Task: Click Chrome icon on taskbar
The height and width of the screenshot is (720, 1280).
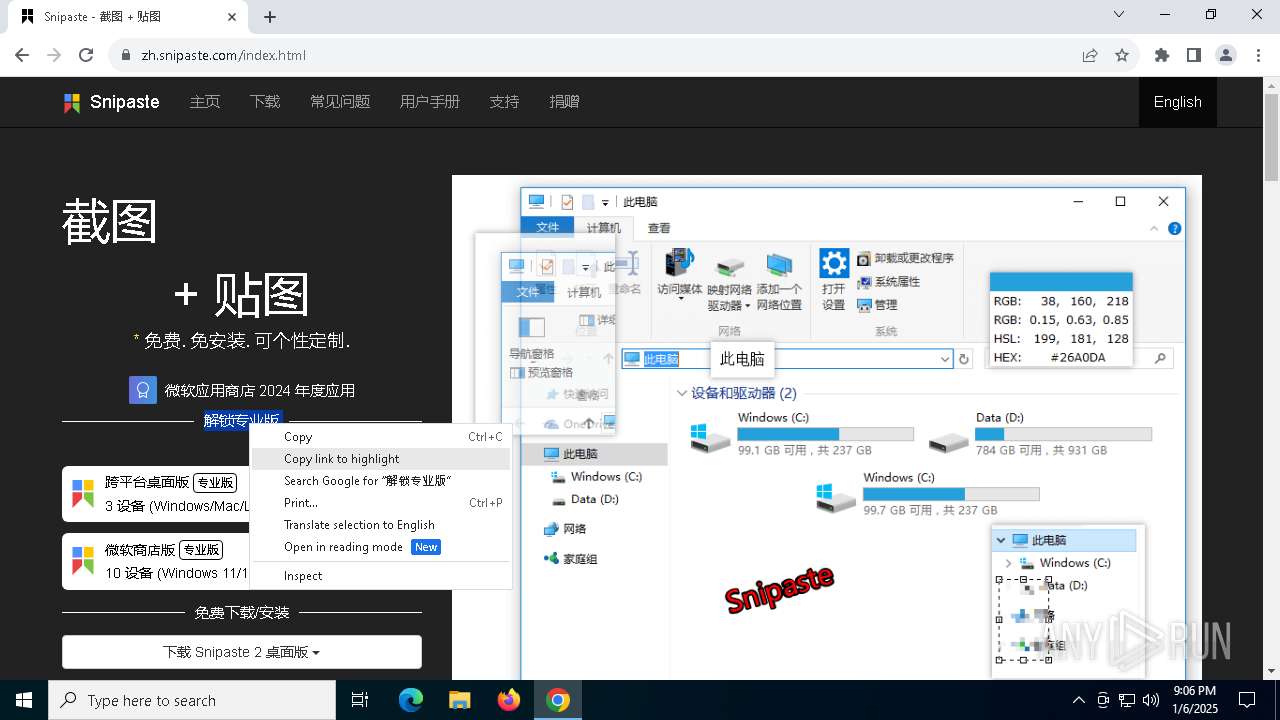Action: pyautogui.click(x=558, y=700)
